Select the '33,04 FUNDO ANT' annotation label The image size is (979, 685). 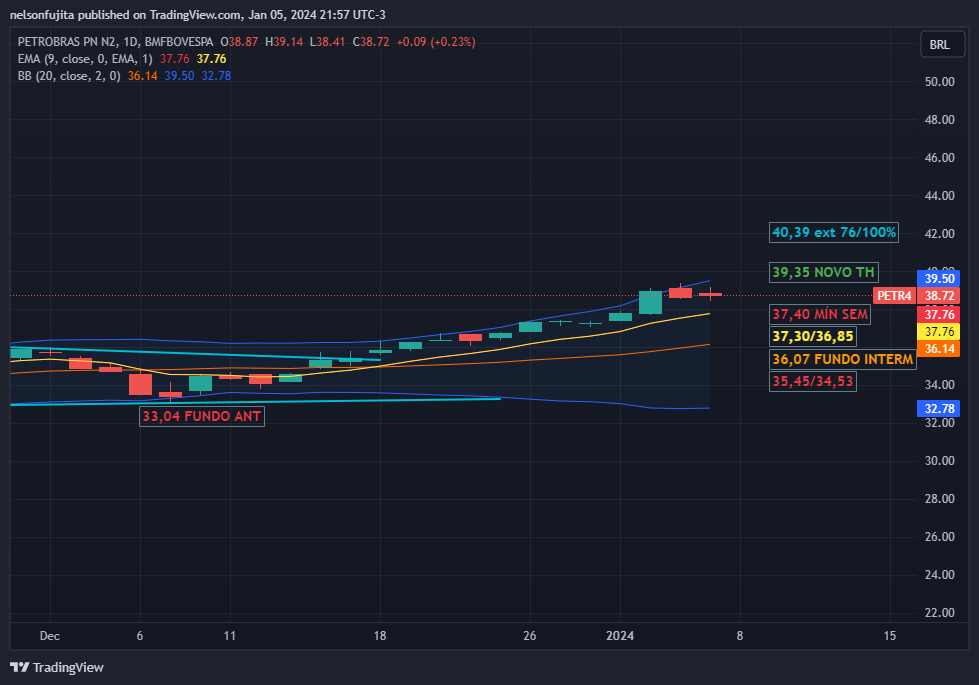click(x=202, y=416)
